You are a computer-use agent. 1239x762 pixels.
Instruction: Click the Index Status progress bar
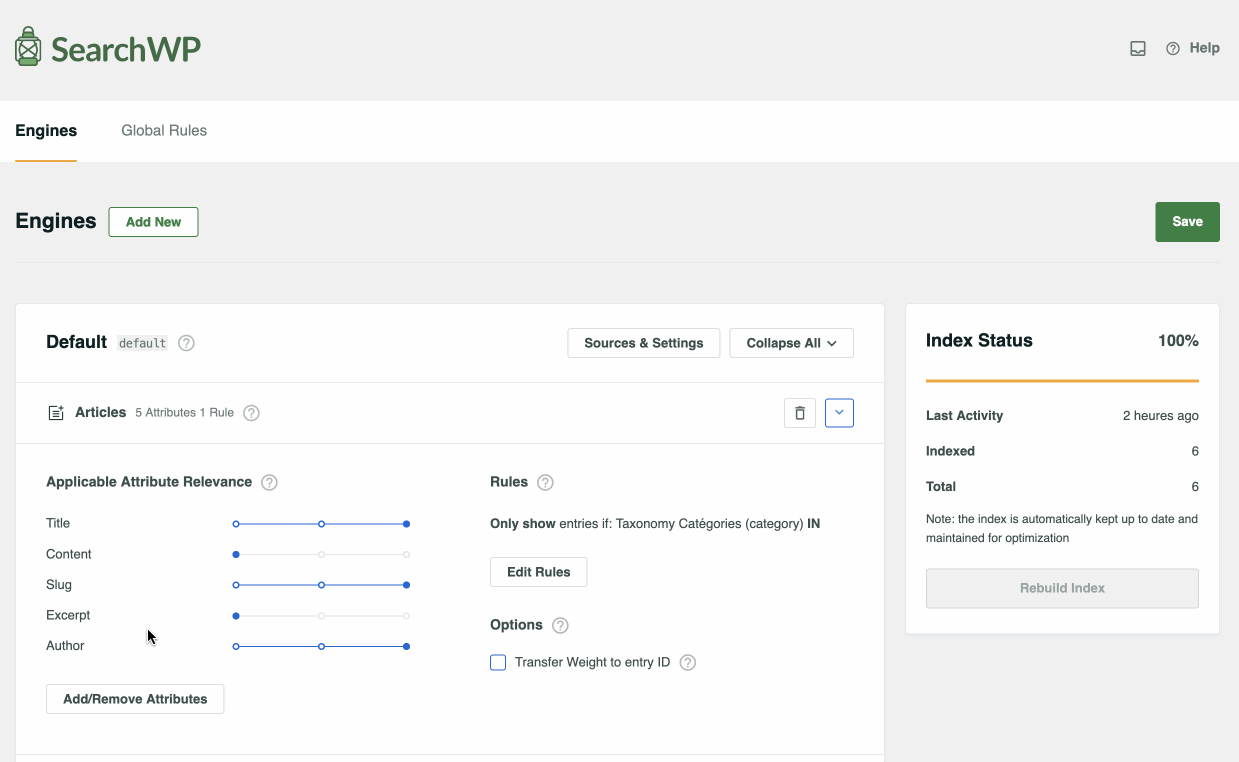coord(1062,381)
